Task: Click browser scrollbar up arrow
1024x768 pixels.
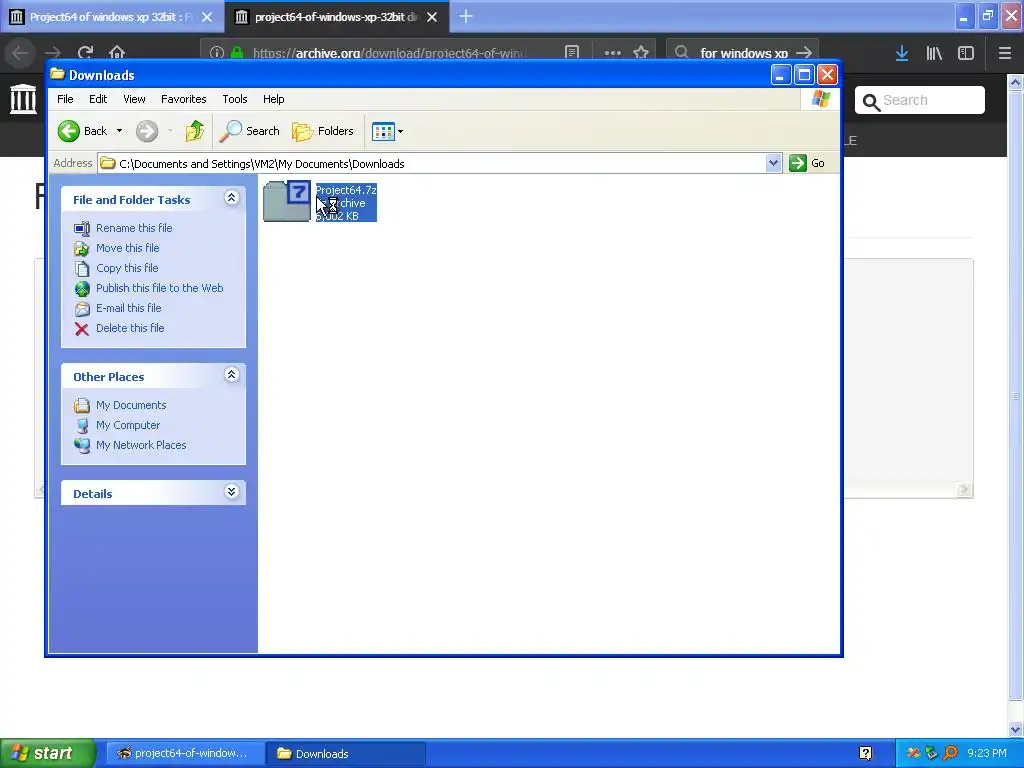Action: click(x=1015, y=82)
